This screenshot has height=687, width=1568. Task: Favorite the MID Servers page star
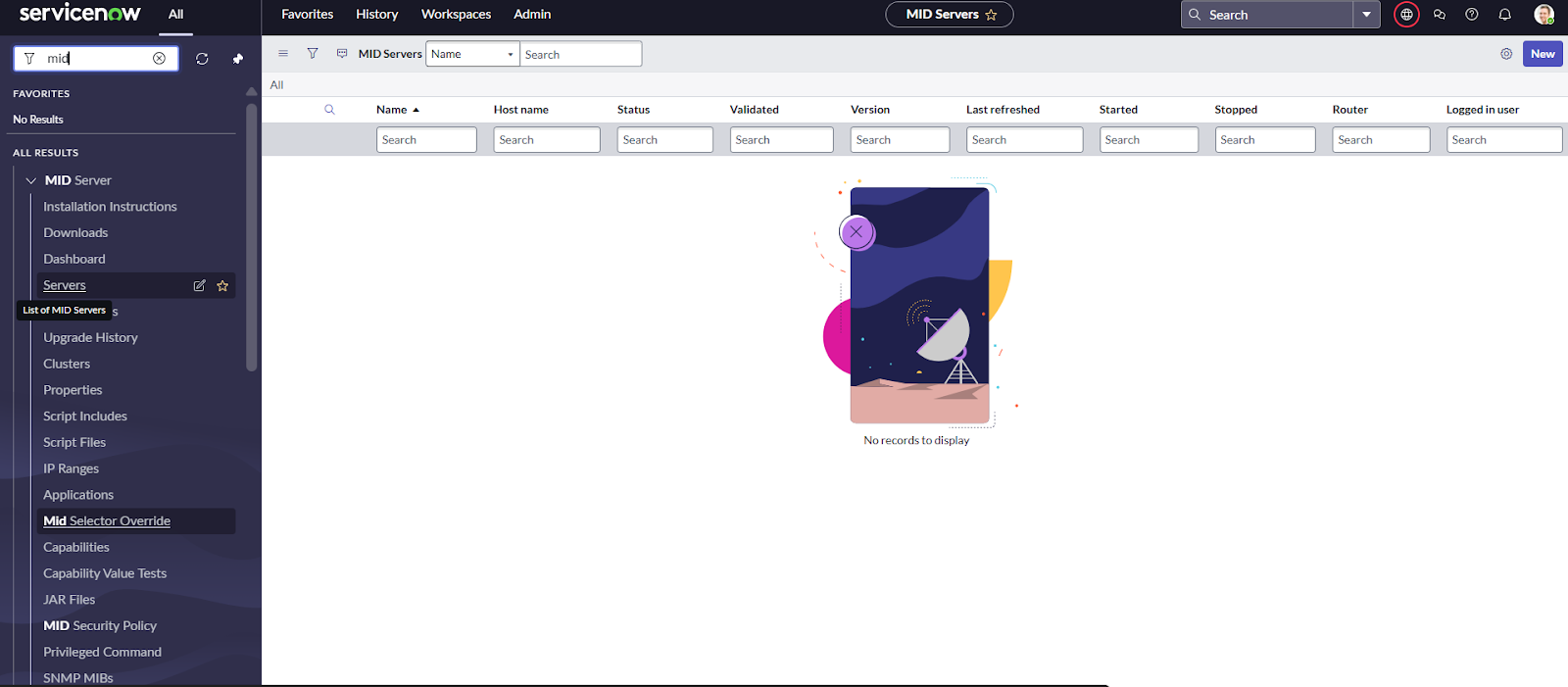click(991, 15)
